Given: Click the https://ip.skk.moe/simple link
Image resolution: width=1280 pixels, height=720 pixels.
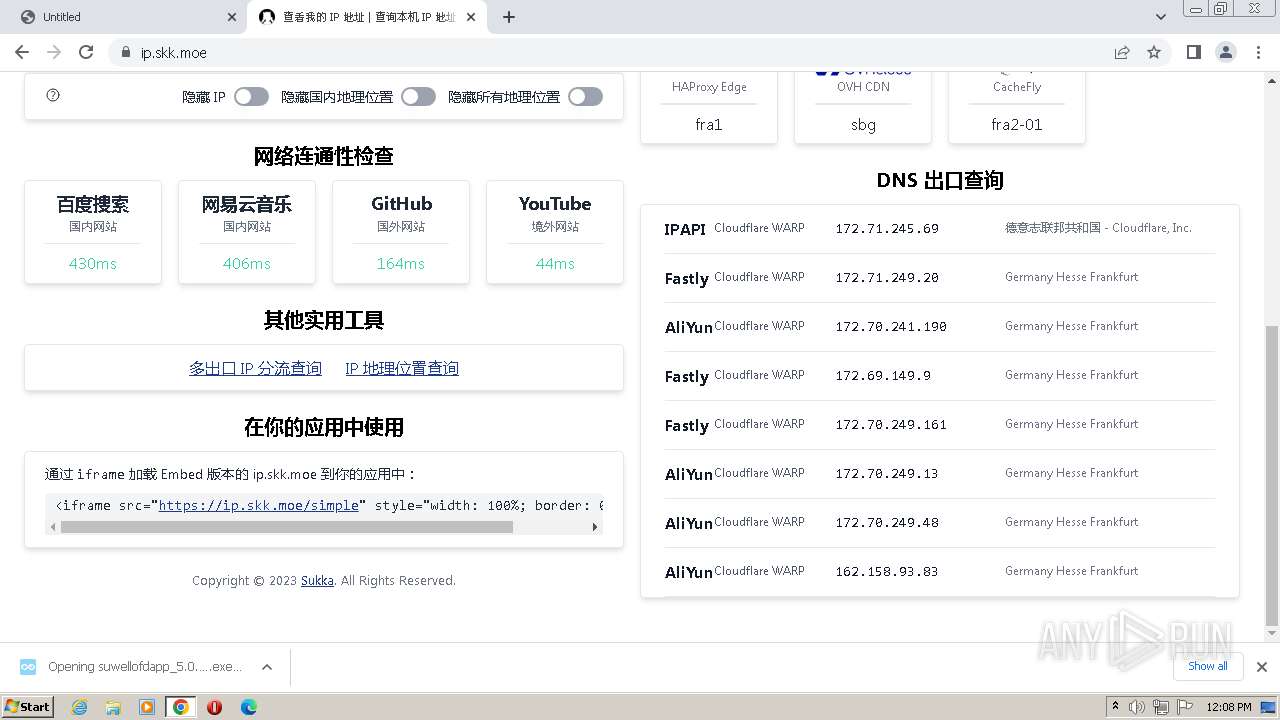Looking at the screenshot, I should (x=258, y=505).
